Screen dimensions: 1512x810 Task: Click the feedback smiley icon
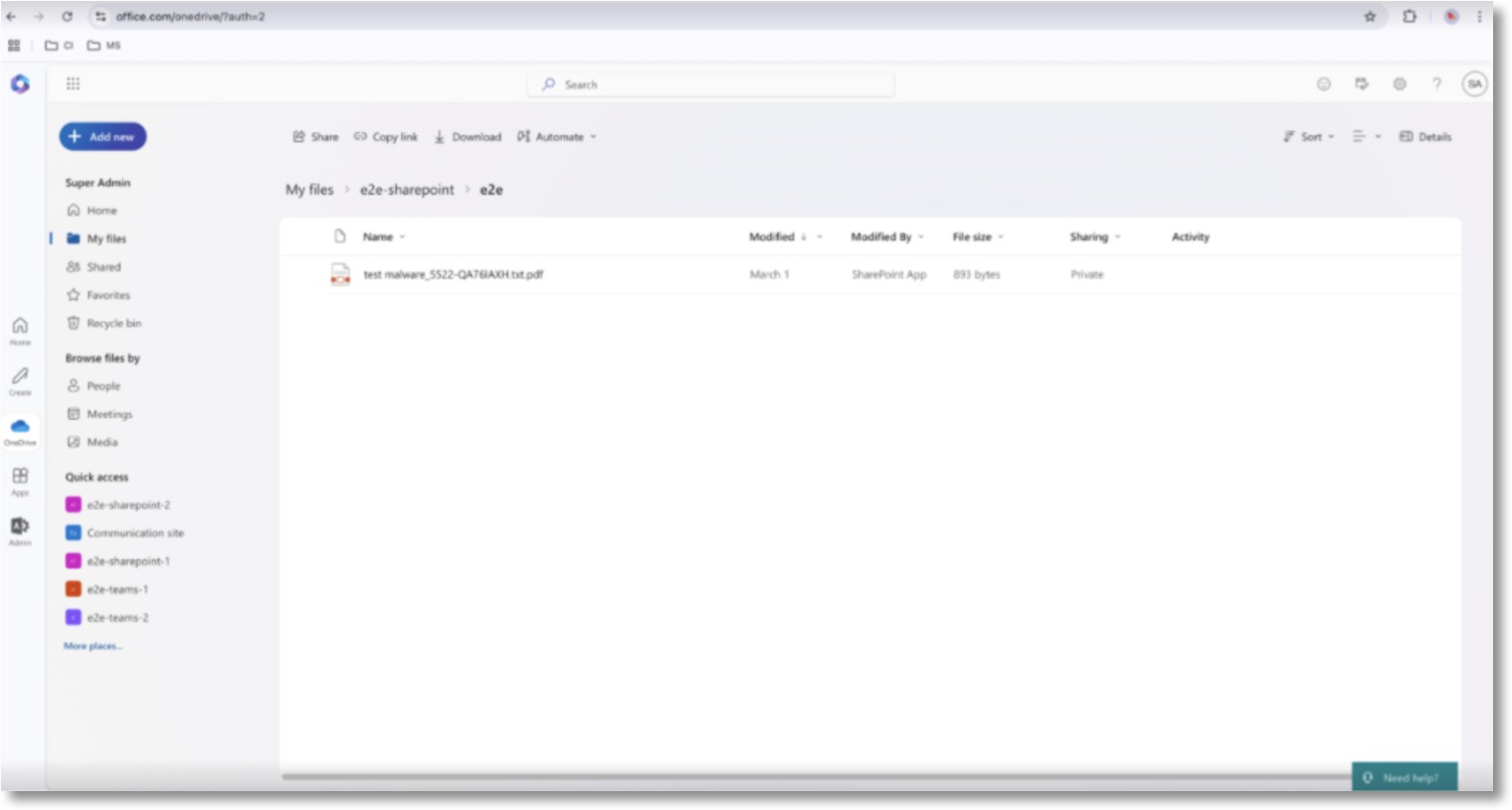tap(1322, 85)
